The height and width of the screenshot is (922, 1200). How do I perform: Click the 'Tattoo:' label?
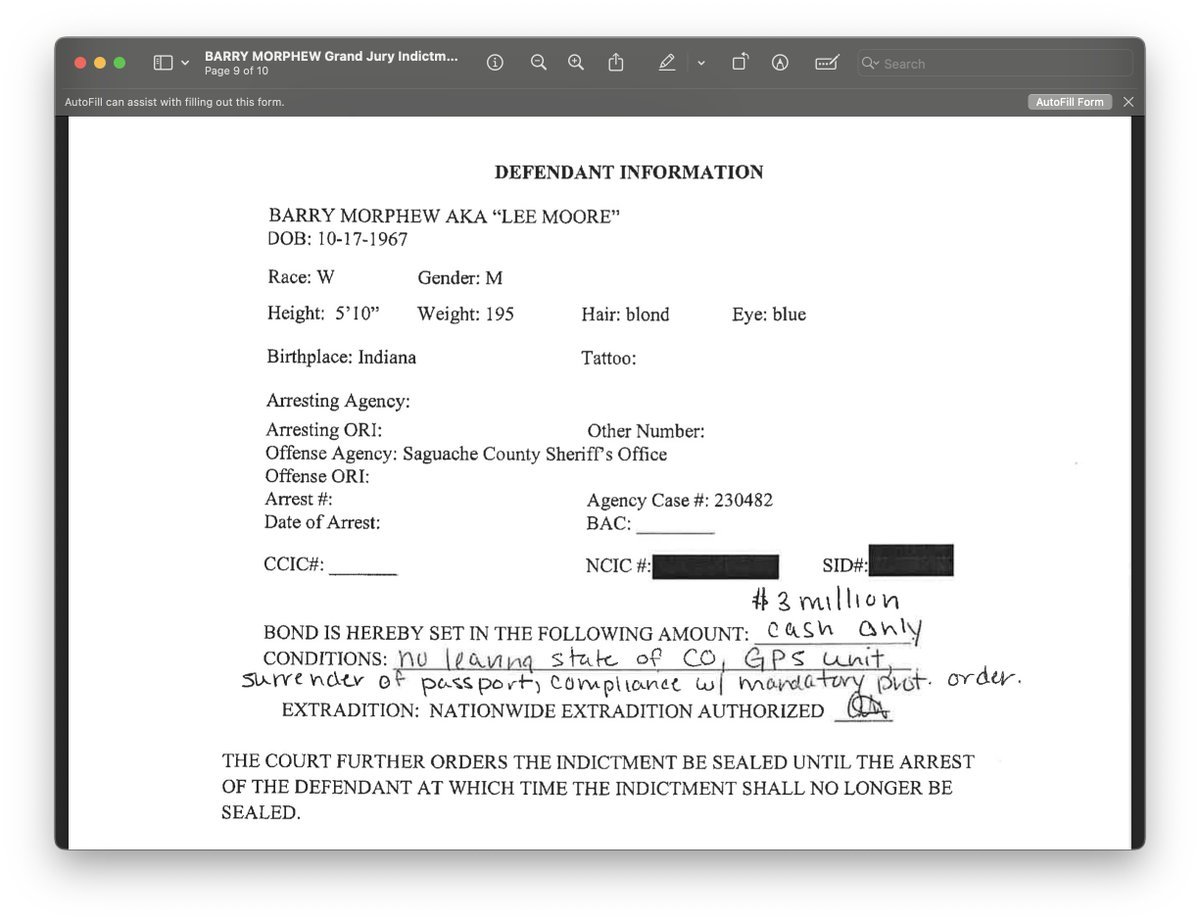[x=608, y=357]
